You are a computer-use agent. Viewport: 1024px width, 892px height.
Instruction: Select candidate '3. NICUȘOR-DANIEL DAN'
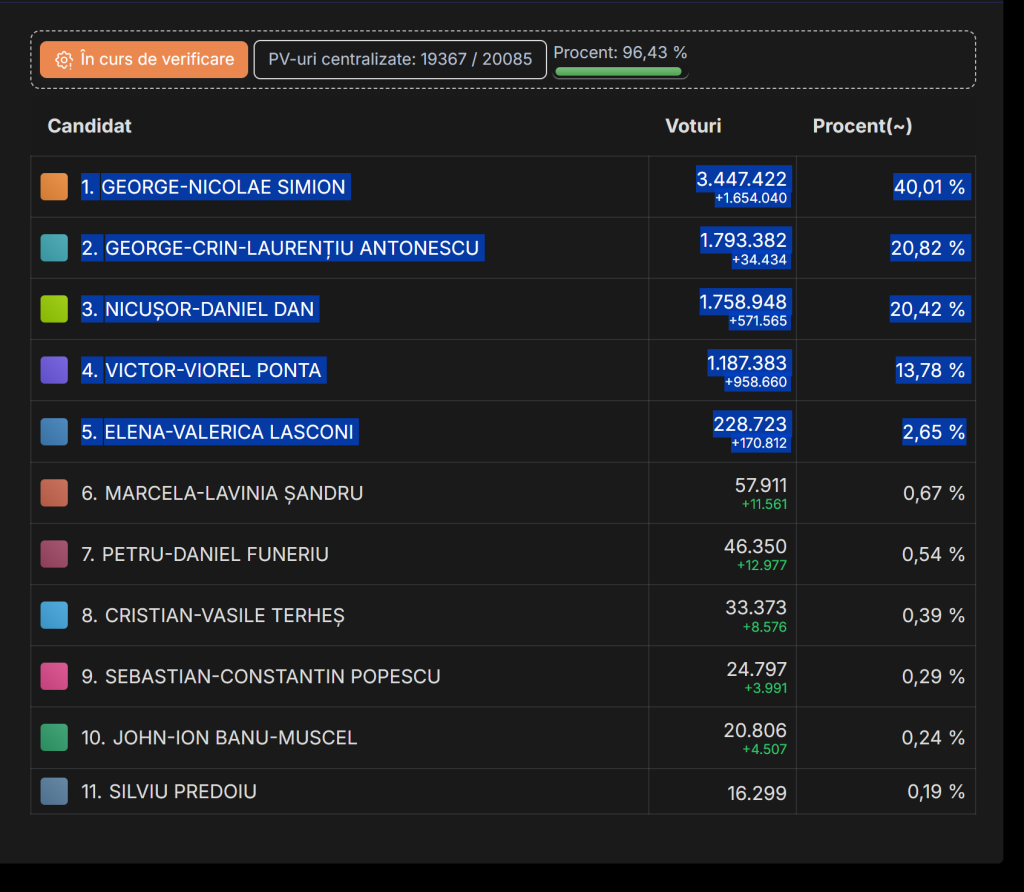[200, 309]
